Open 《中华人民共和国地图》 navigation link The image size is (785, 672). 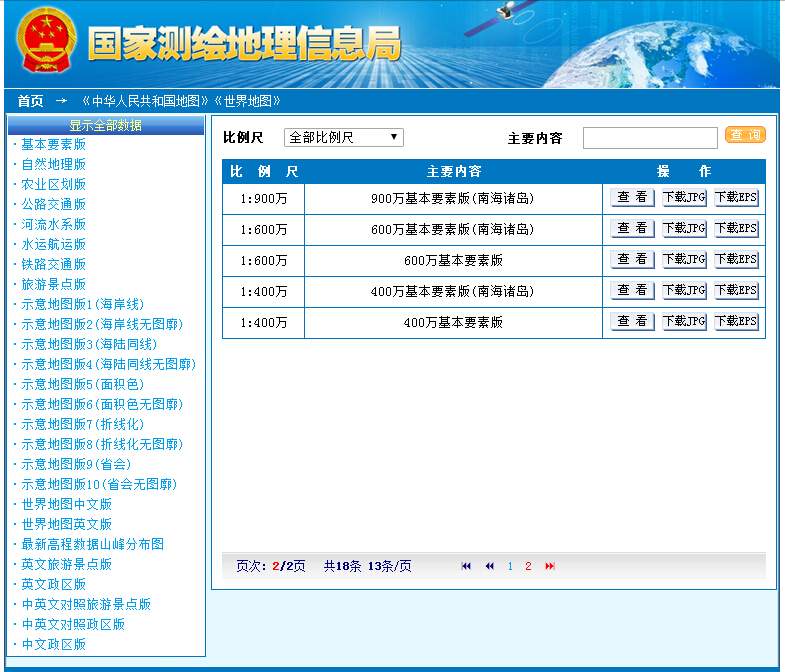145,101
